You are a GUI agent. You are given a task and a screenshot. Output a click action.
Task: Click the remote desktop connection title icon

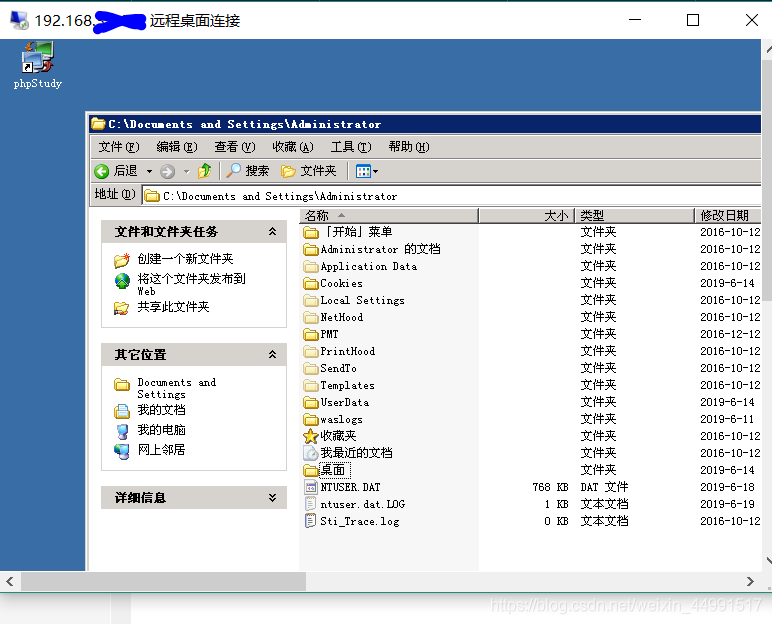tap(20, 20)
